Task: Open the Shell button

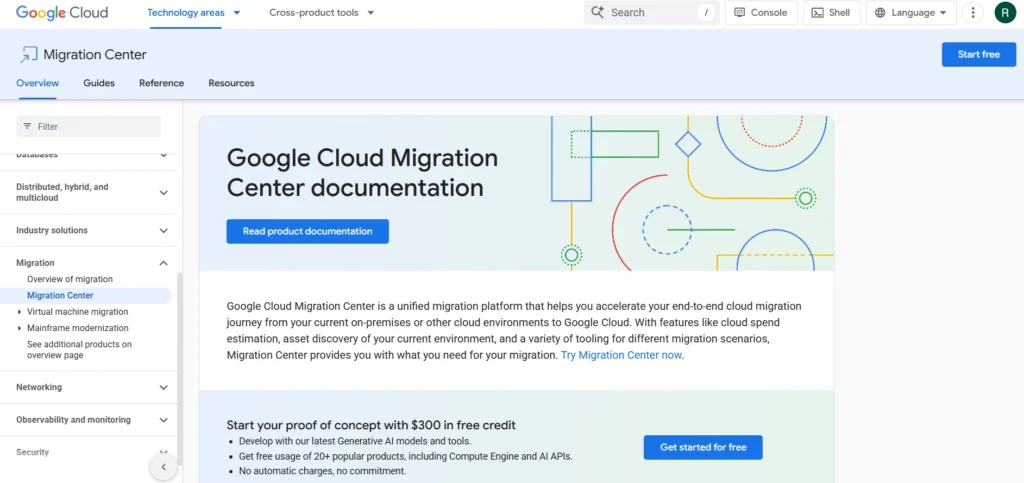Action: (831, 12)
